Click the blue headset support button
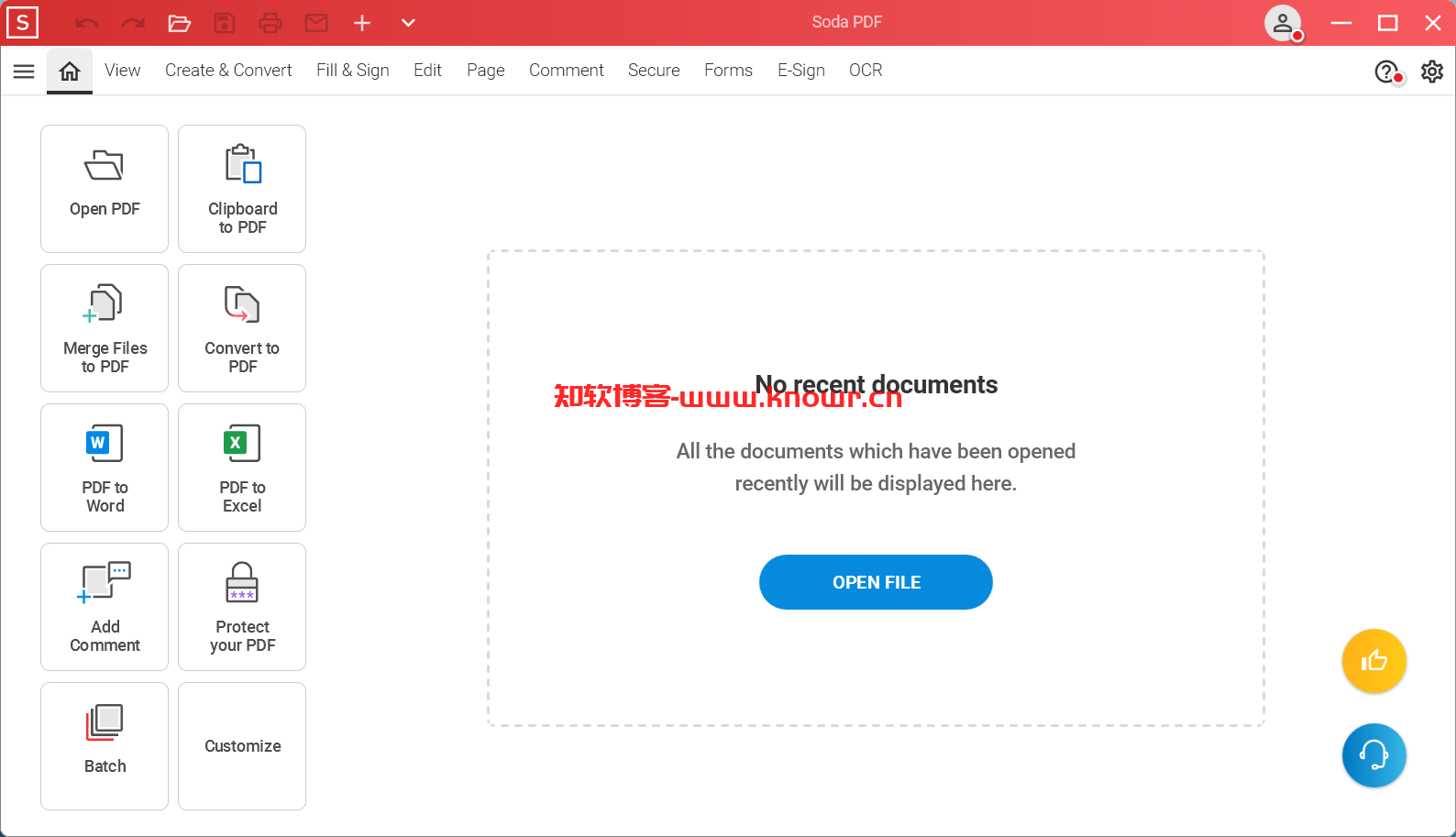 (x=1373, y=755)
